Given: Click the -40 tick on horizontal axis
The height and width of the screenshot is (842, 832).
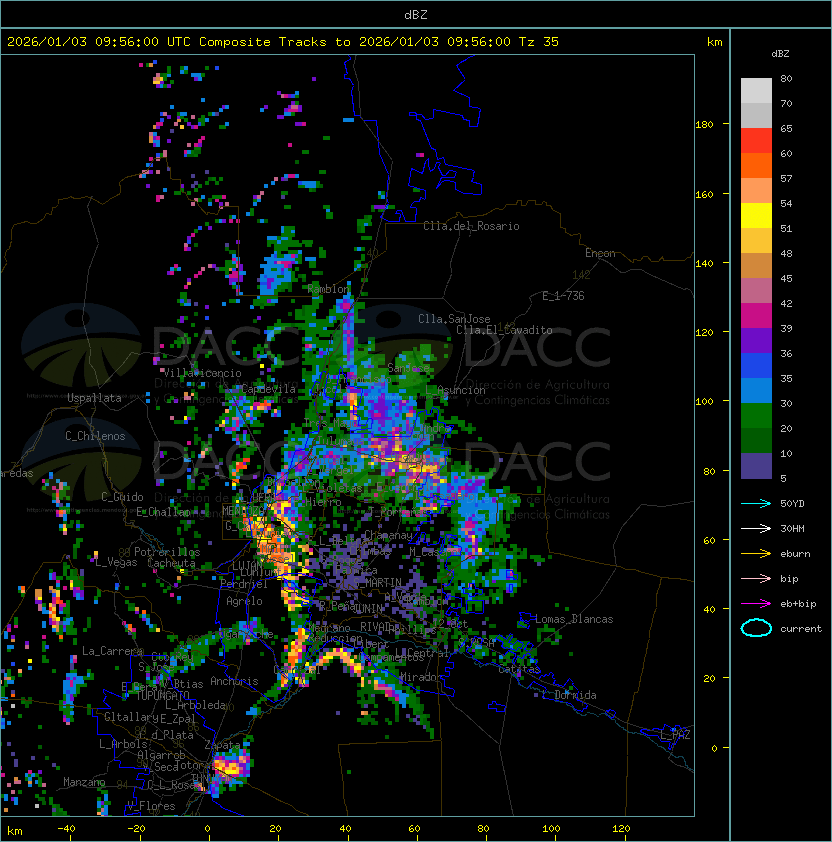Looking at the screenshot, I should pos(67,829).
